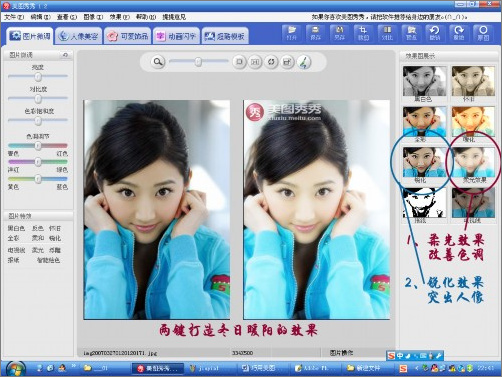Select the crop tool icon
The image size is (502, 377).
(363, 33)
